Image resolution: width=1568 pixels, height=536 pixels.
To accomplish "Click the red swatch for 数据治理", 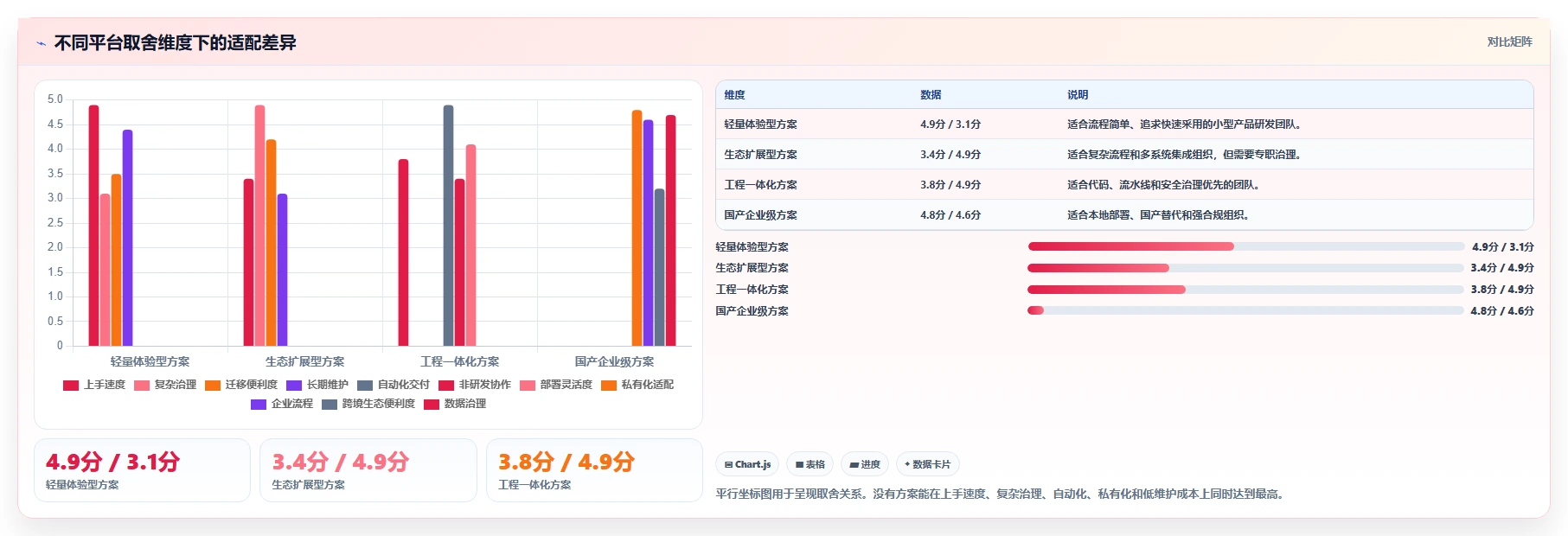I will 432,404.
